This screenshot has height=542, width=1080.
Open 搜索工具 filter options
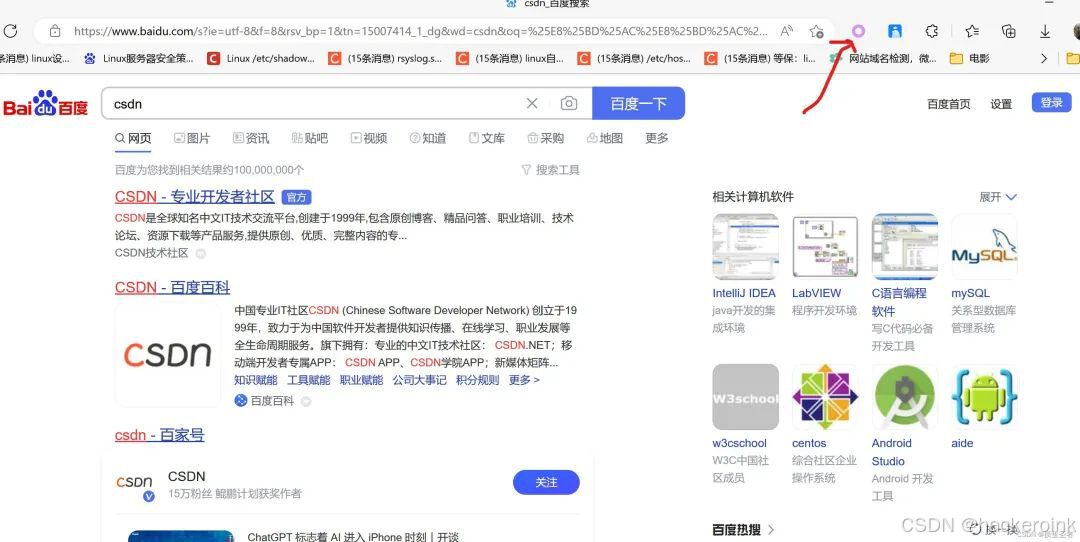click(x=550, y=170)
